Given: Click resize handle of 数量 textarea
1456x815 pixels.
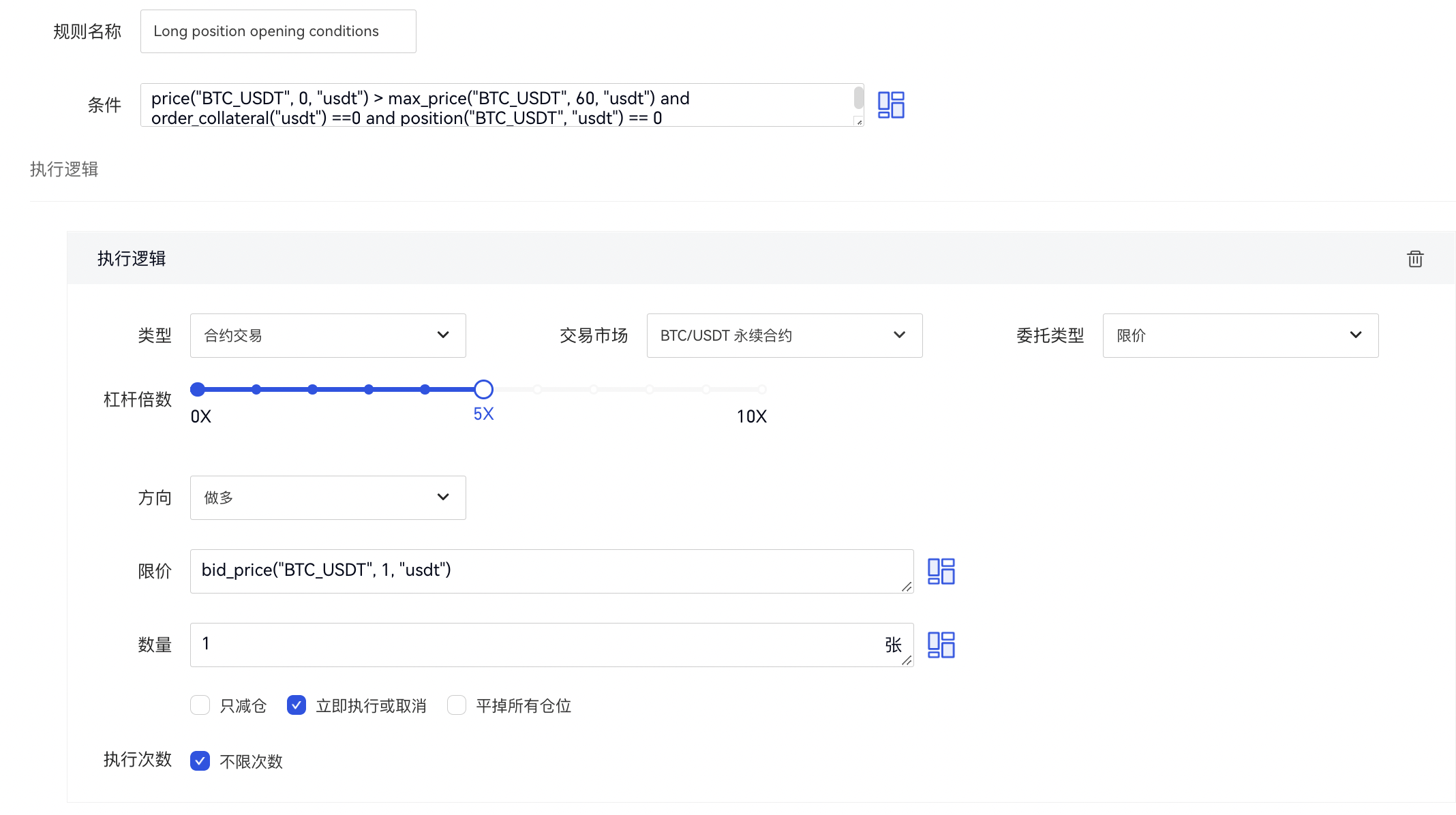Looking at the screenshot, I should point(907,660).
